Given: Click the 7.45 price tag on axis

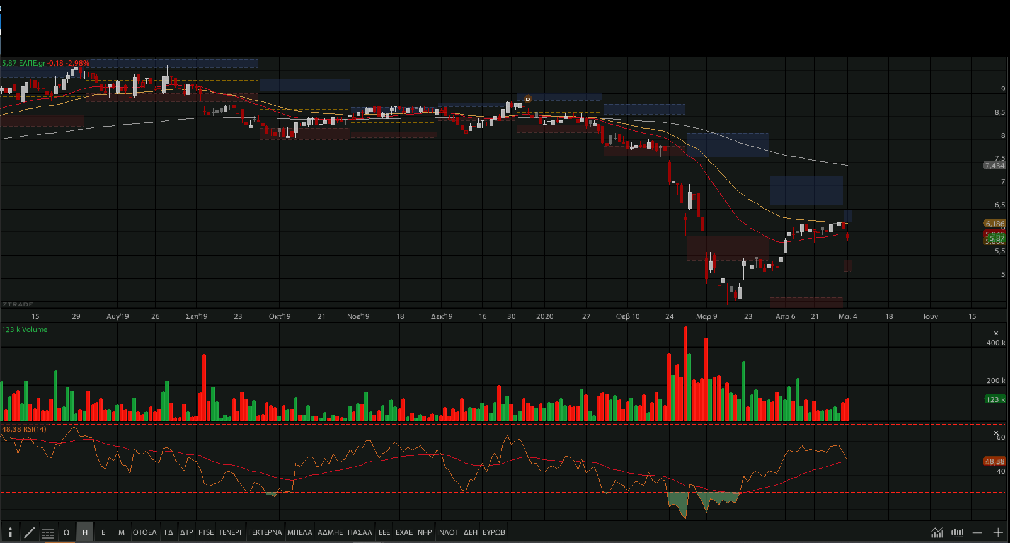Looking at the screenshot, I should (993, 164).
